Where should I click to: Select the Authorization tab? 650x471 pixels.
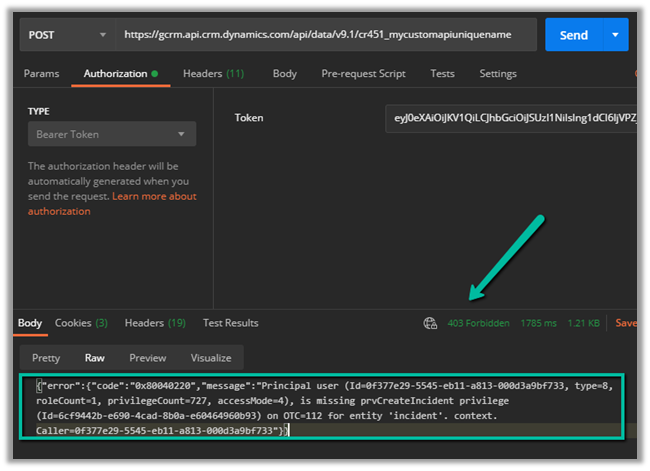115,74
